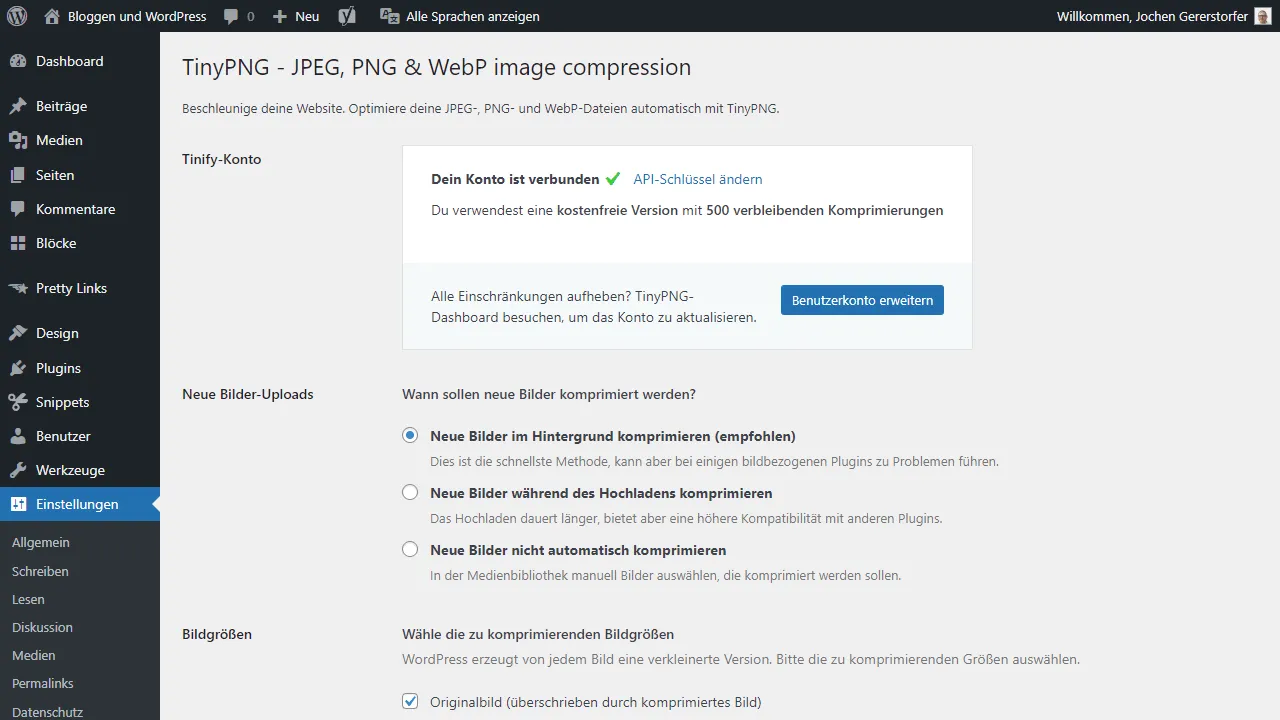Click Neu in admin bar
The width and height of the screenshot is (1280, 720).
307,16
